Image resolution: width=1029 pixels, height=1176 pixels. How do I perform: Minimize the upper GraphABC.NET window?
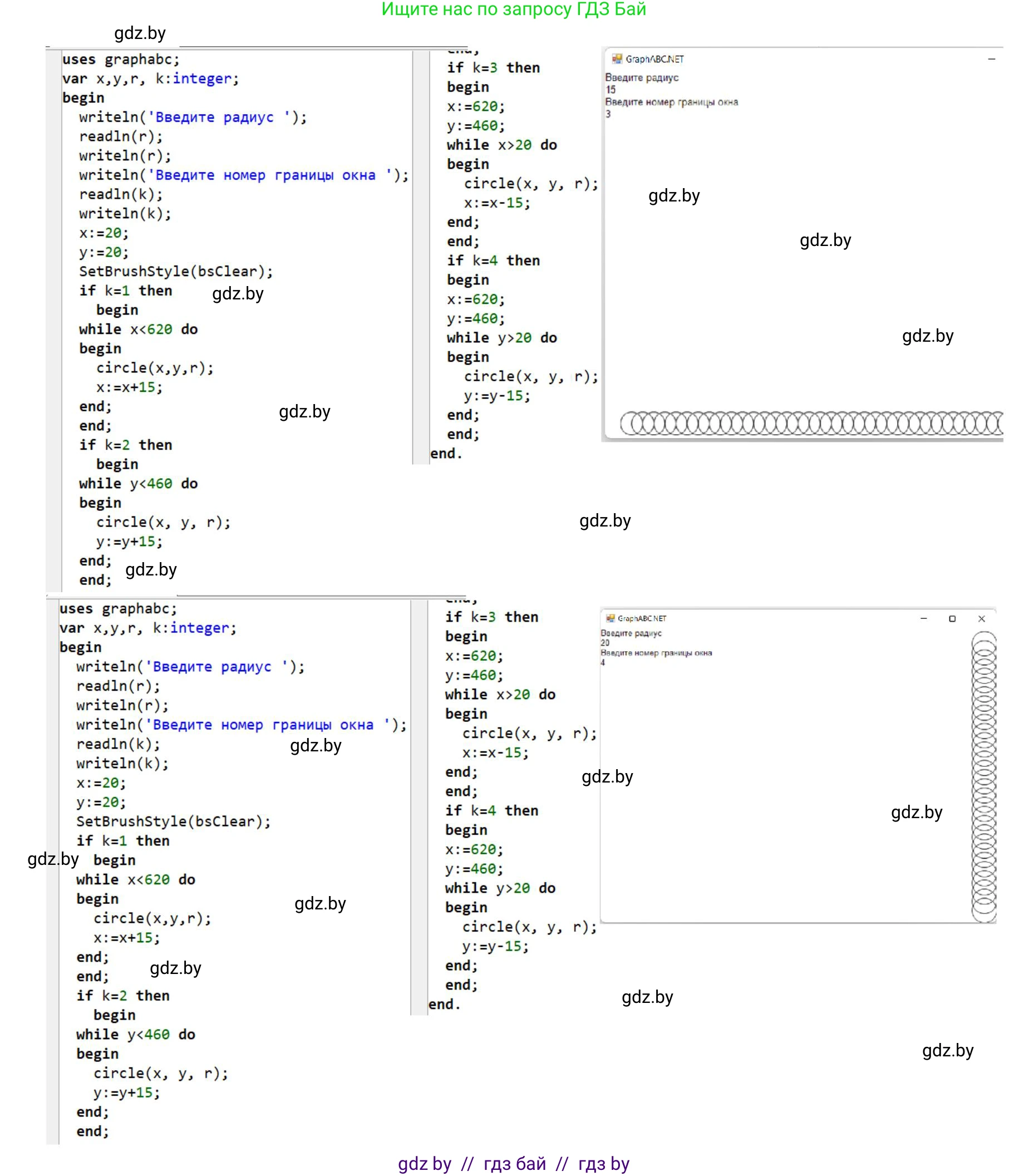click(x=991, y=59)
